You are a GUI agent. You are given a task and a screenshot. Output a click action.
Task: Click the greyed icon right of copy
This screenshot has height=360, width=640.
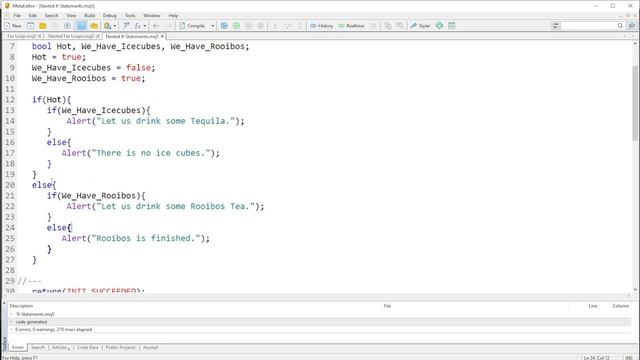click(x=400, y=26)
